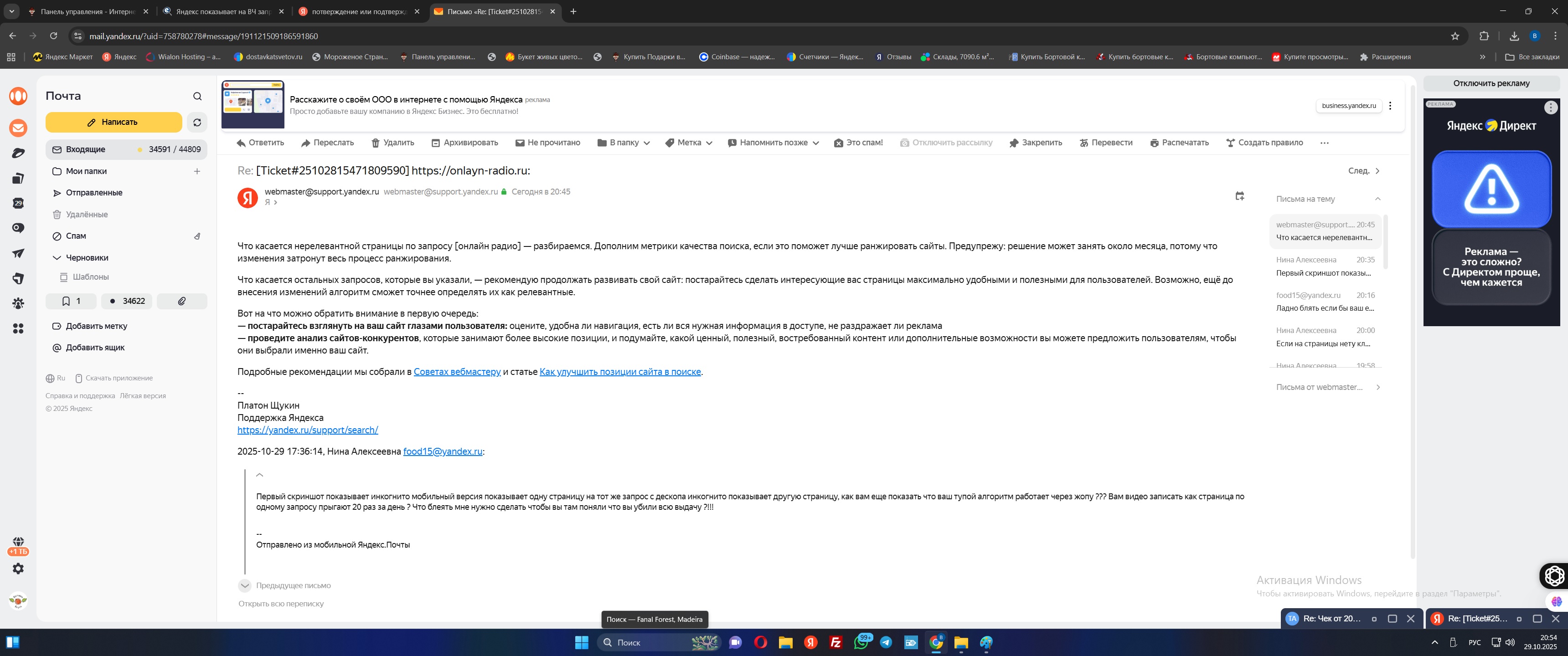Click the Удалить trash toolbar button
Screen dimensions: 1568x656
coord(392,143)
